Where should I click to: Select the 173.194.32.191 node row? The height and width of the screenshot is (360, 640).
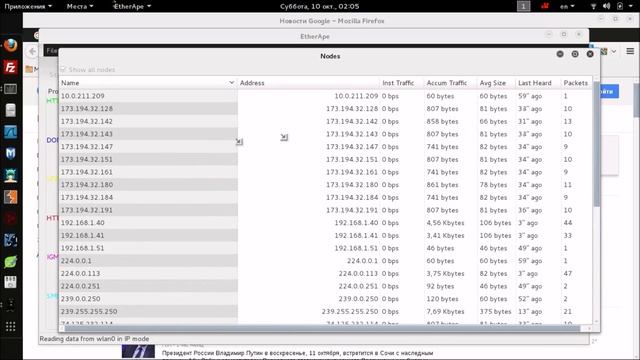(x=325, y=210)
